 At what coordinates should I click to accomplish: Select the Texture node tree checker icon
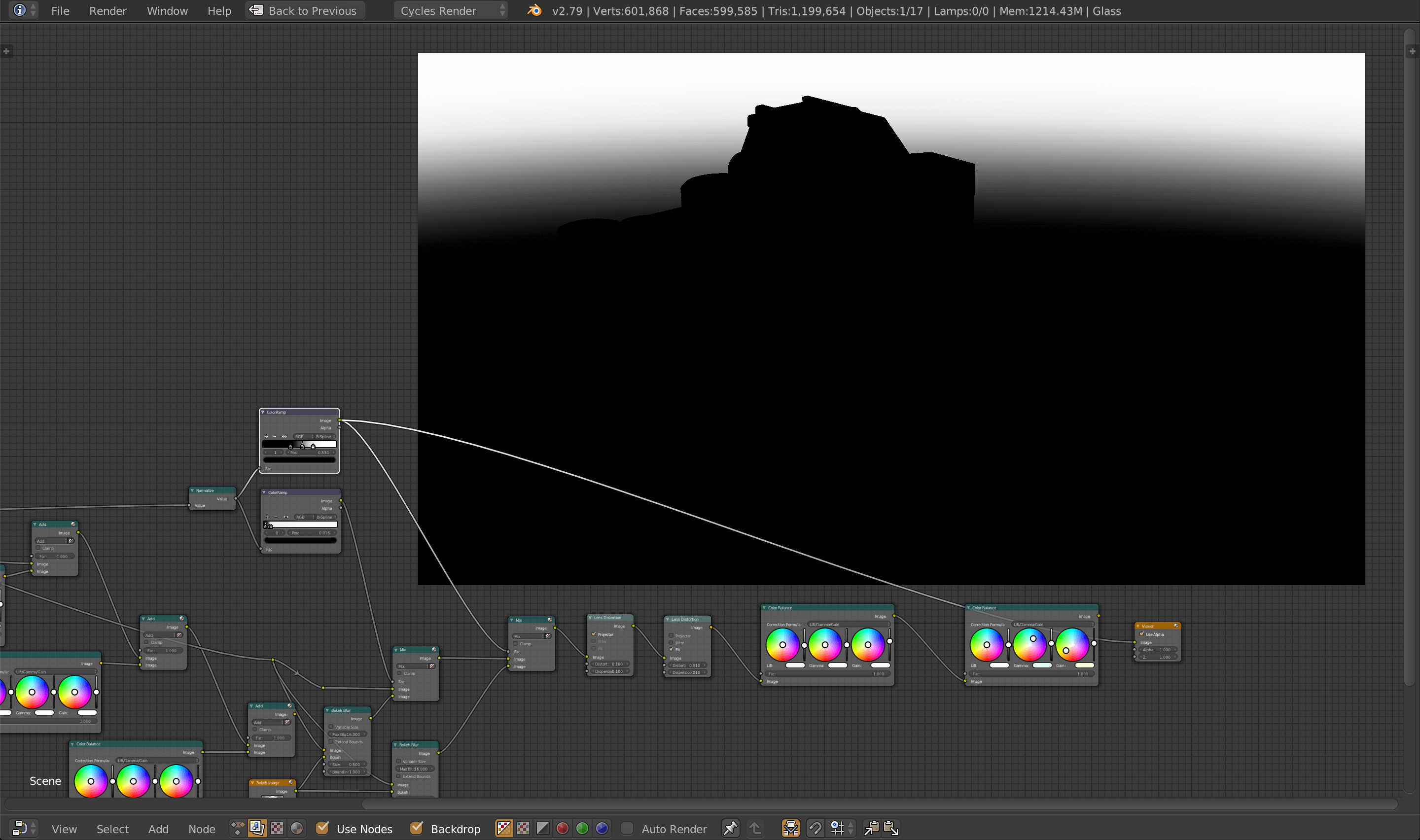click(x=277, y=829)
